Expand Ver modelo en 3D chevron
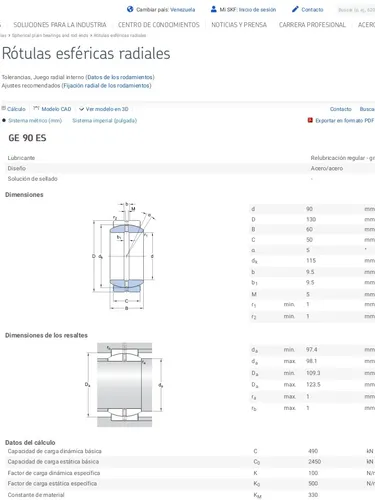 [81, 109]
